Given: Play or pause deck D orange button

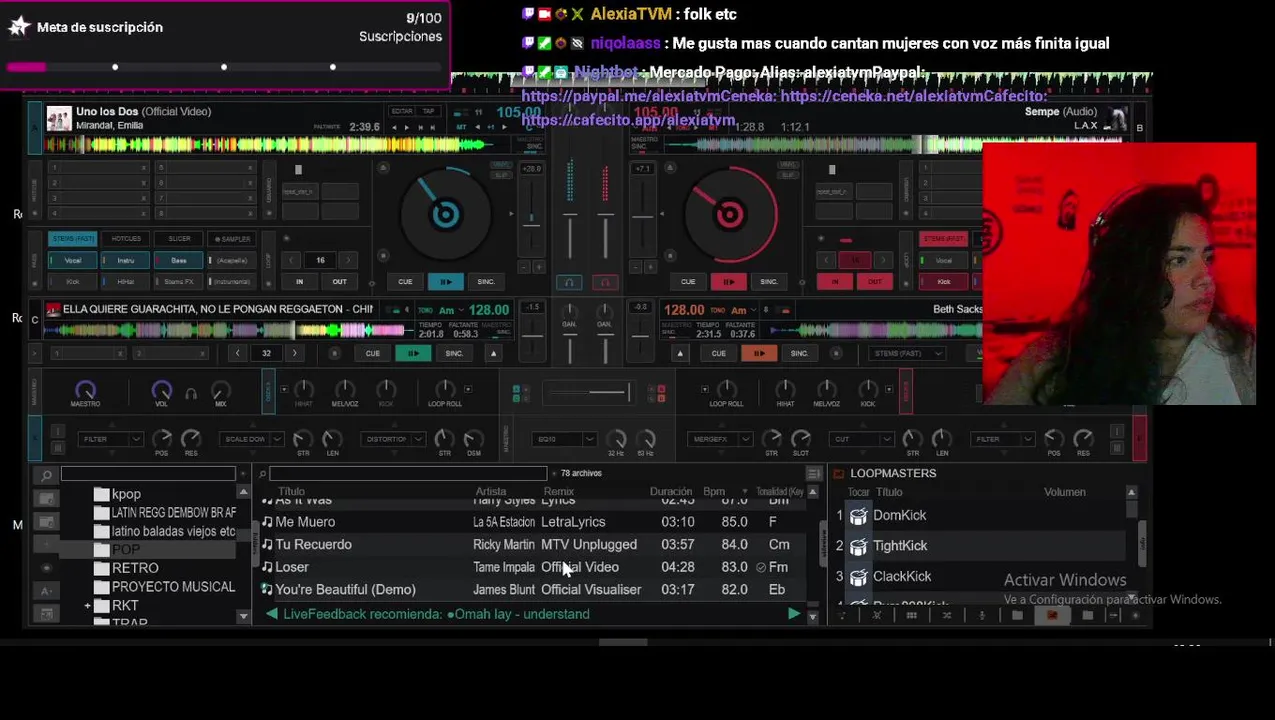Looking at the screenshot, I should [x=759, y=353].
